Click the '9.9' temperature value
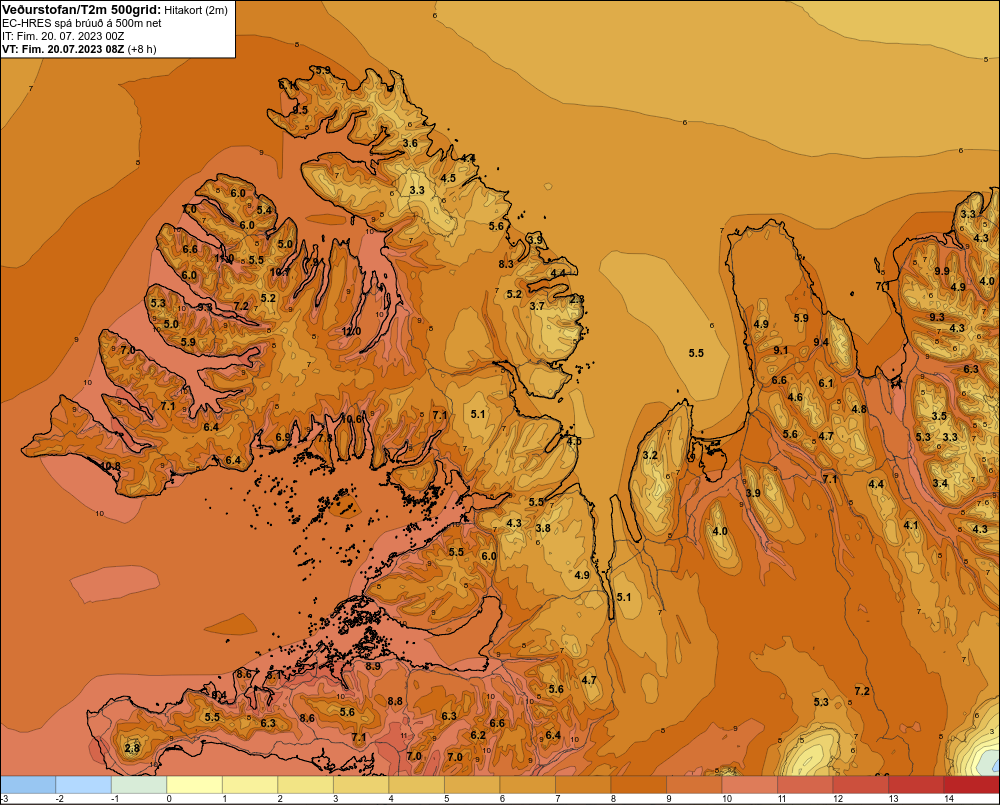The height and width of the screenshot is (805, 1000). click(941, 271)
